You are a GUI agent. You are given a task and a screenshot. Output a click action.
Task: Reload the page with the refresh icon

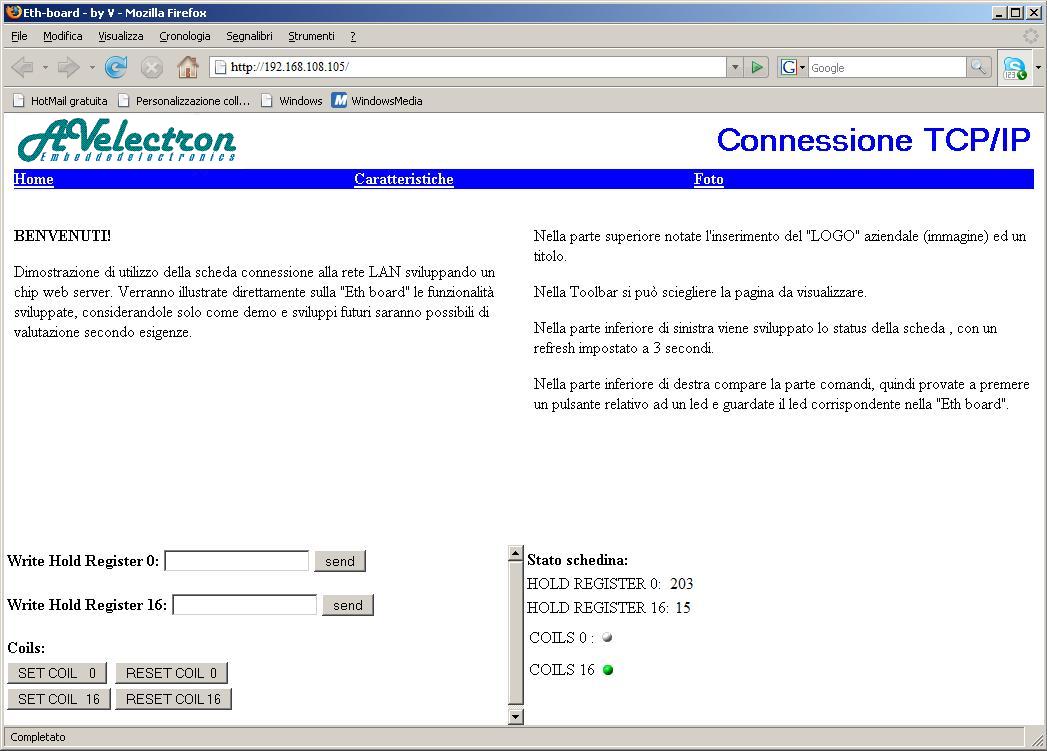(x=116, y=67)
